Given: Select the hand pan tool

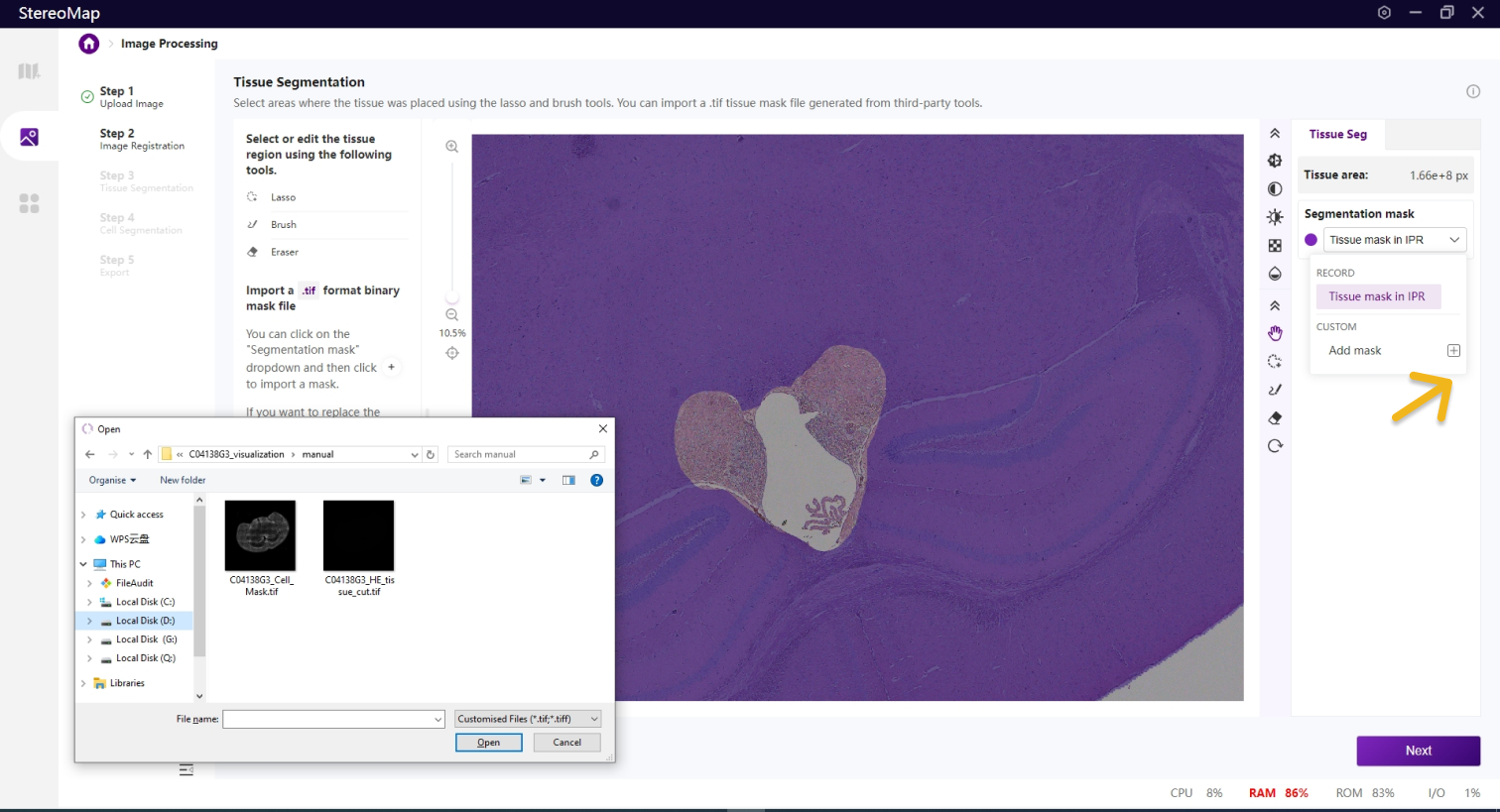Looking at the screenshot, I should [x=1275, y=333].
